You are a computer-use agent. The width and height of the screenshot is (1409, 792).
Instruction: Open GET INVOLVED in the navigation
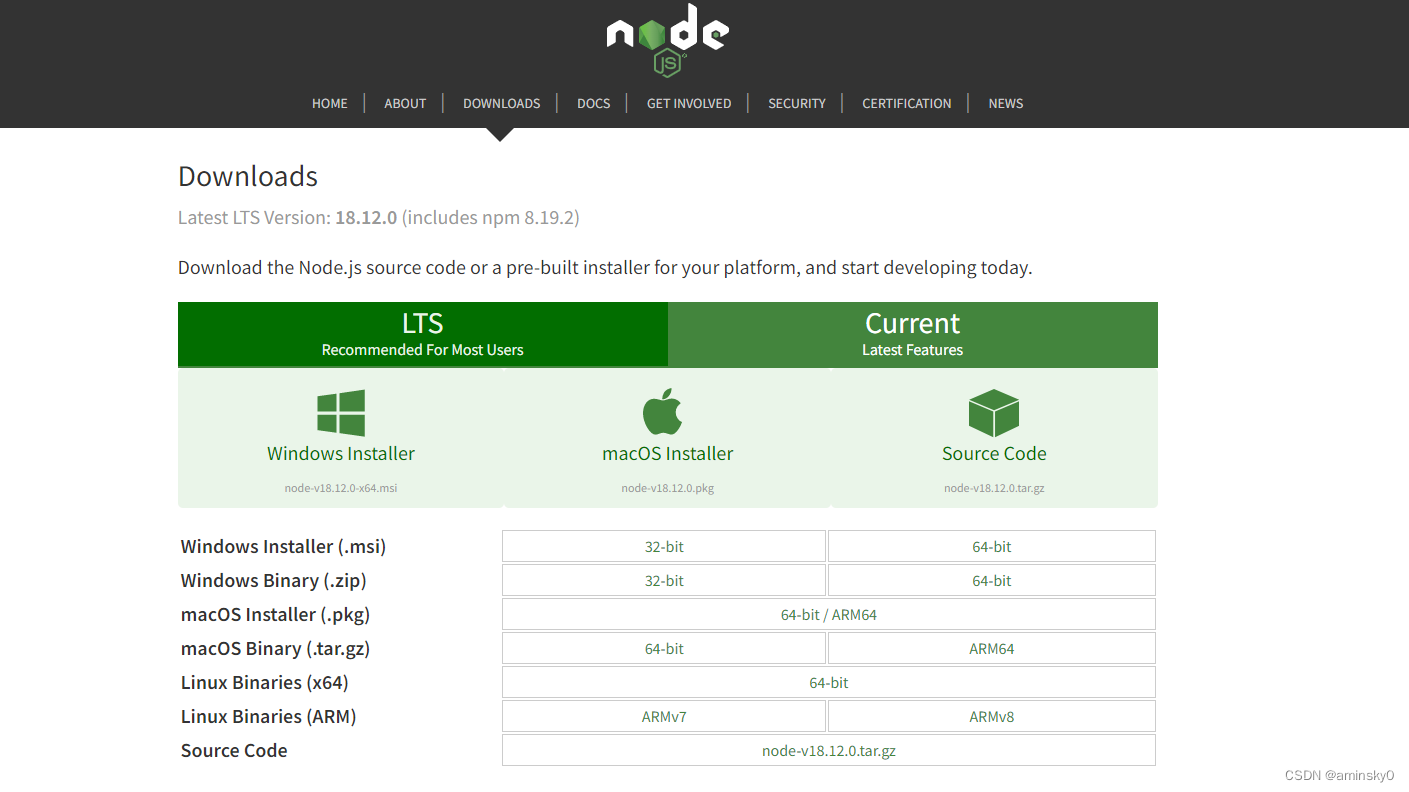pyautogui.click(x=689, y=103)
